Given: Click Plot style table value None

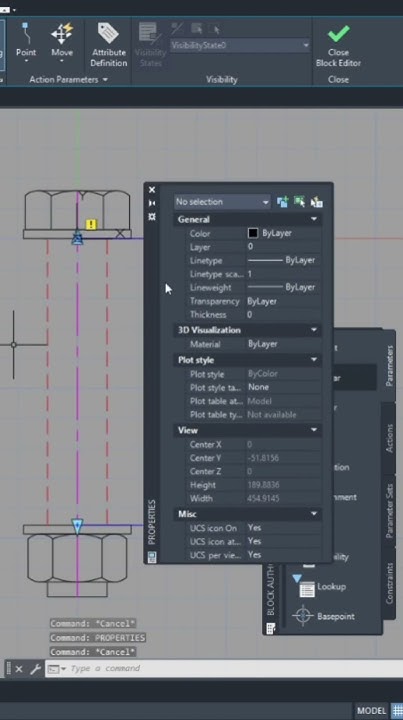Looking at the screenshot, I should point(284,387).
